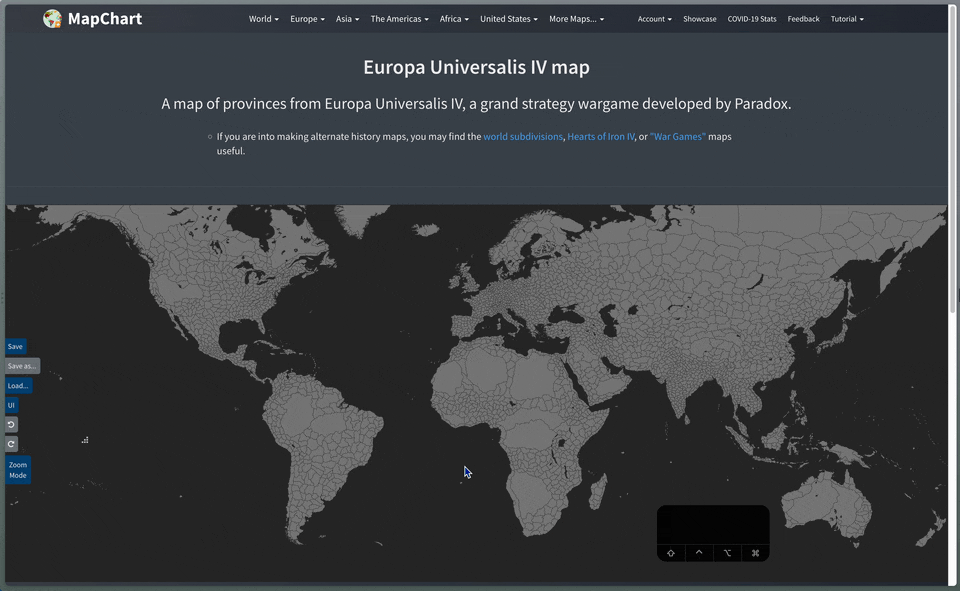
Task: Toggle the UI button on sidebar
Action: pyautogui.click(x=12, y=405)
